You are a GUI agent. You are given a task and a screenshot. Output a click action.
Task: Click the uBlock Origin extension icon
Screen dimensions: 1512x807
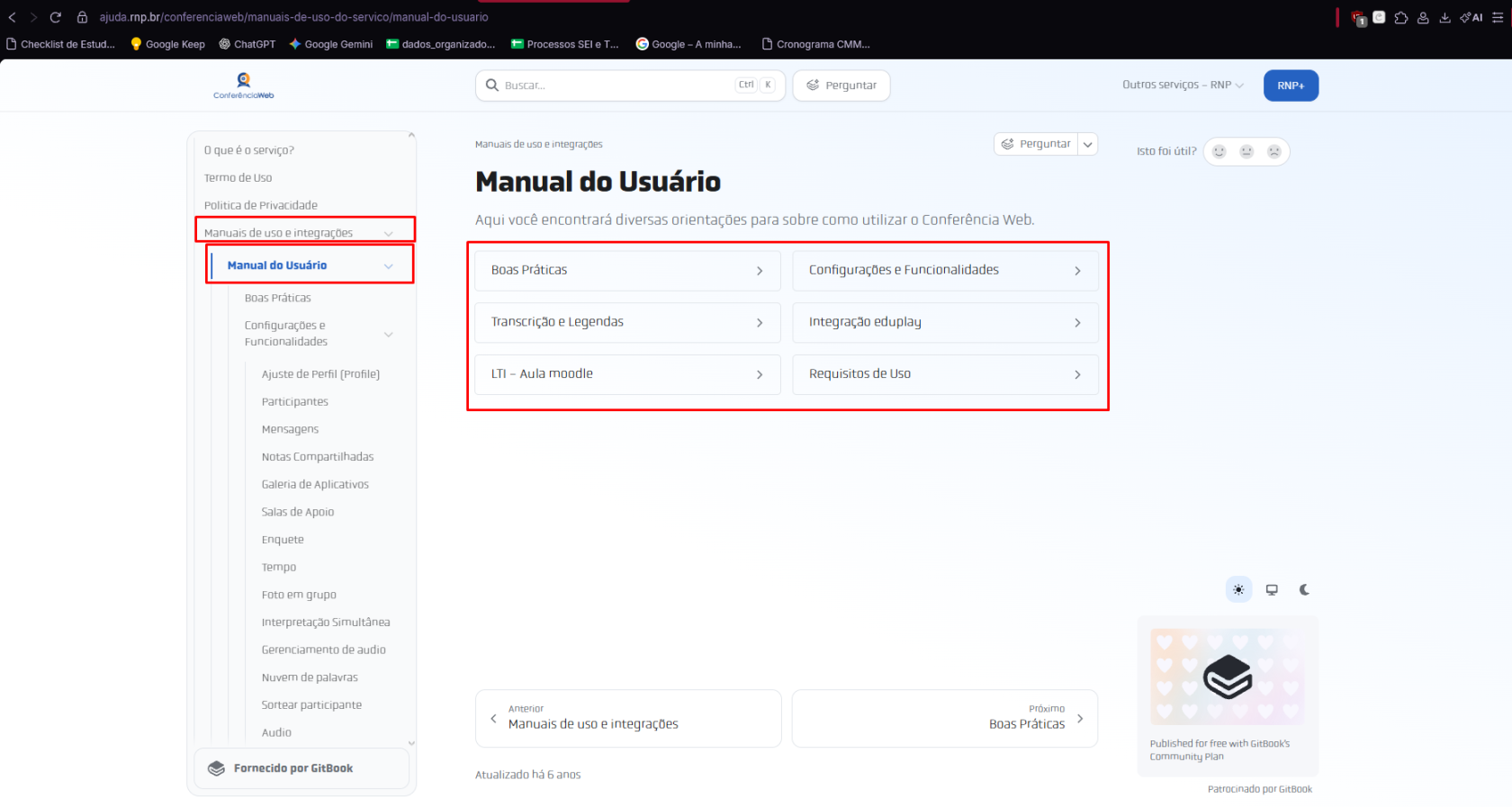(x=1358, y=17)
